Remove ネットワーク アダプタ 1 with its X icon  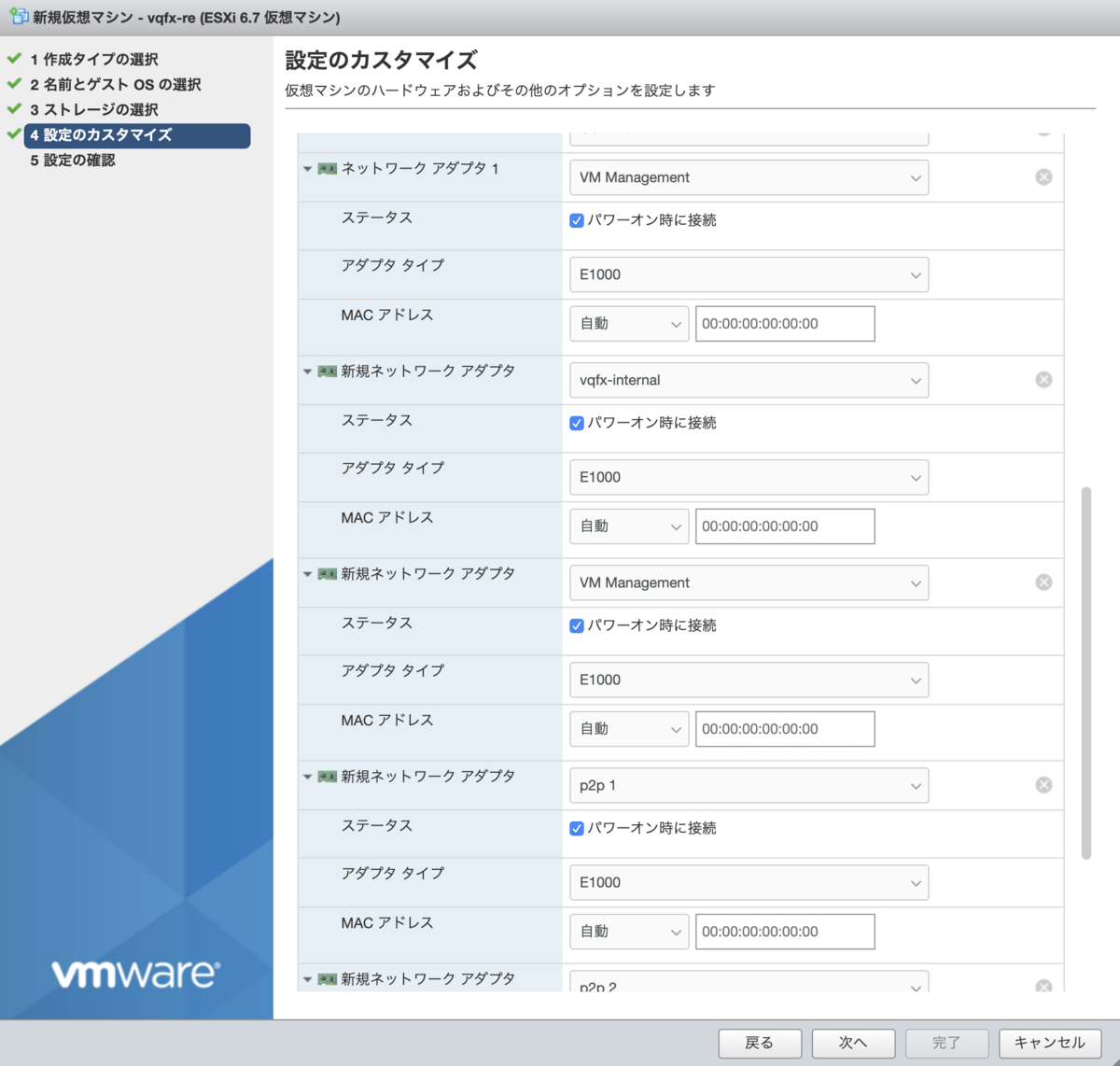click(1043, 177)
